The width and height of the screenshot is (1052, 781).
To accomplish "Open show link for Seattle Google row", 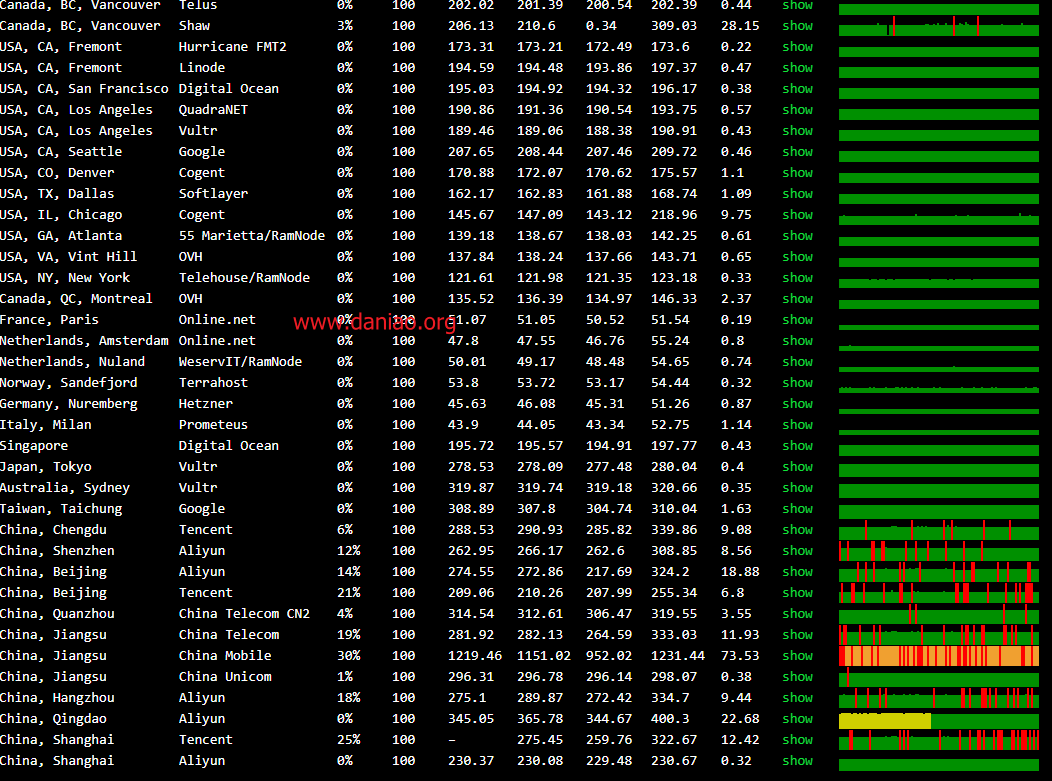I will pos(797,152).
